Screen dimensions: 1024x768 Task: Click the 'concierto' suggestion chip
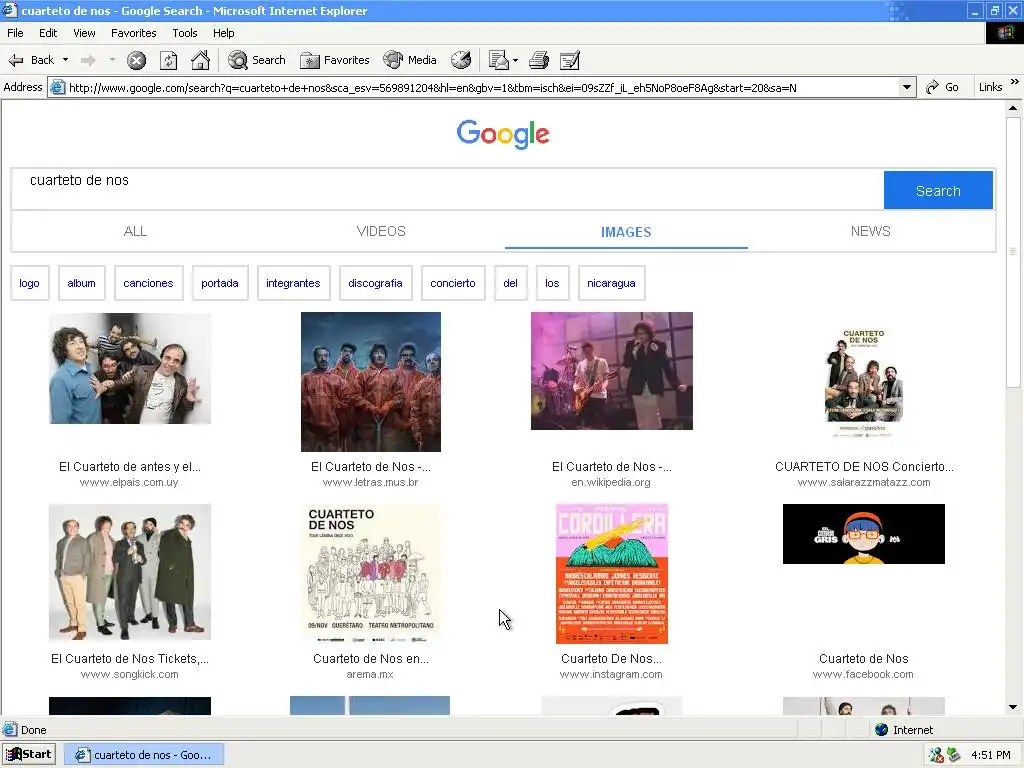tap(453, 283)
